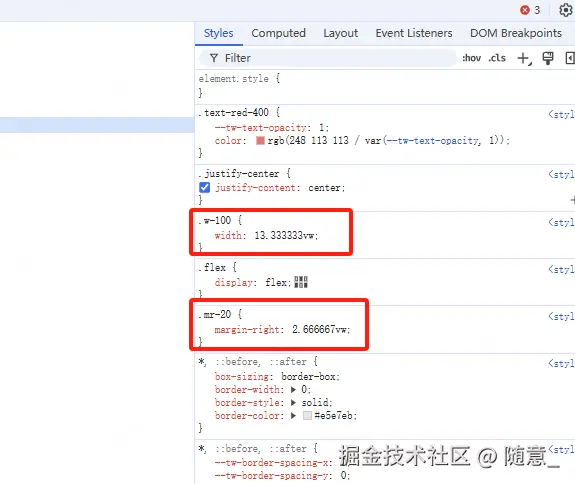Open the Layout tab
575x484 pixels.
coord(340,33)
